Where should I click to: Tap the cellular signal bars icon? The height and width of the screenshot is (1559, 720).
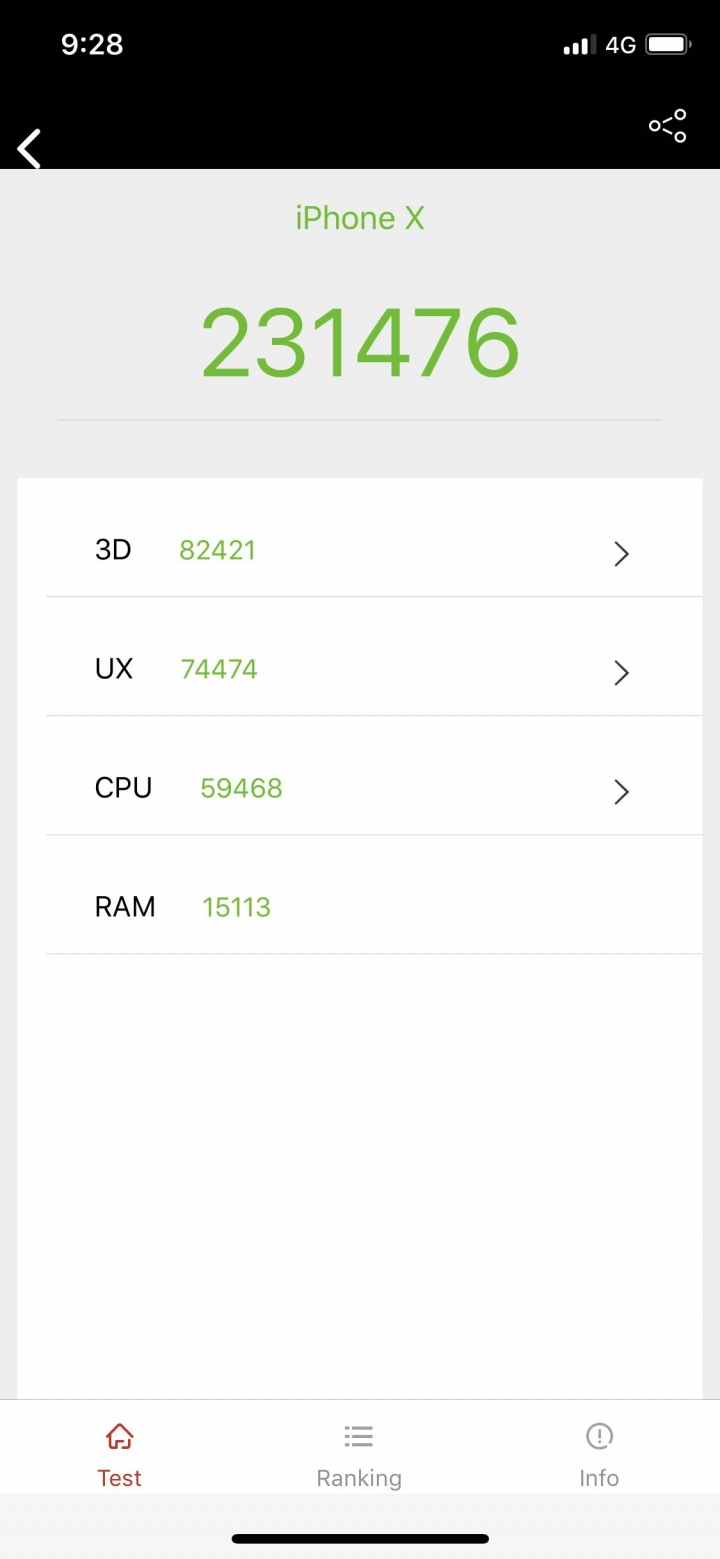[577, 45]
